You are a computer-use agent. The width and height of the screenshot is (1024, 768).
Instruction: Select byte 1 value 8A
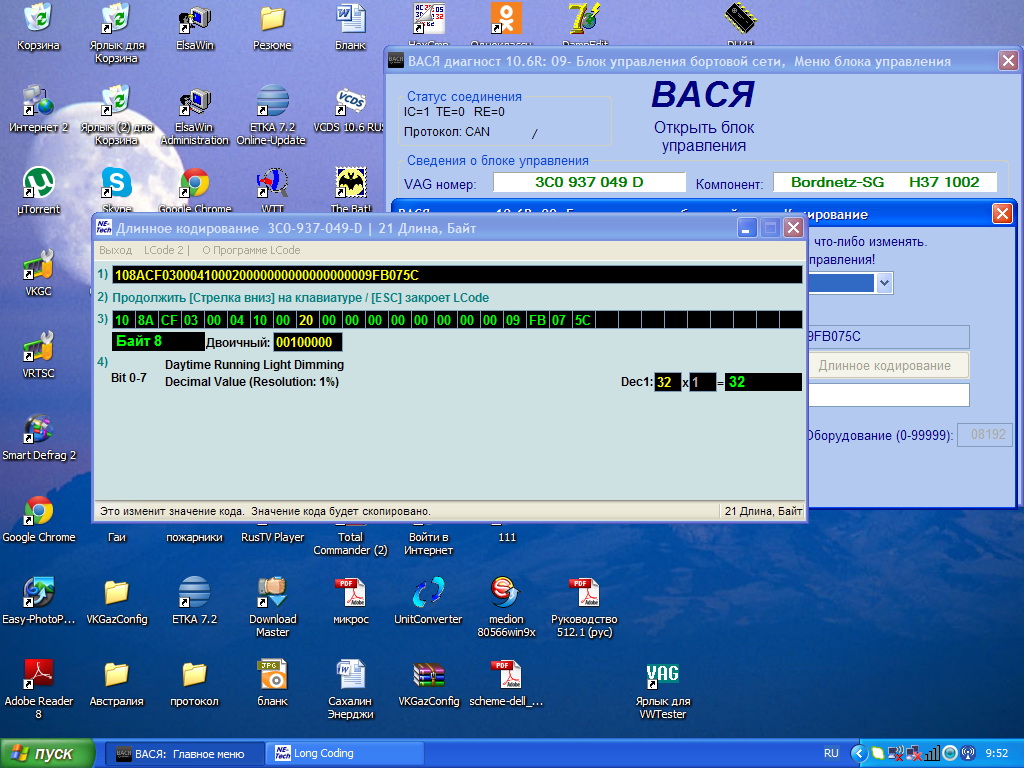point(146,320)
